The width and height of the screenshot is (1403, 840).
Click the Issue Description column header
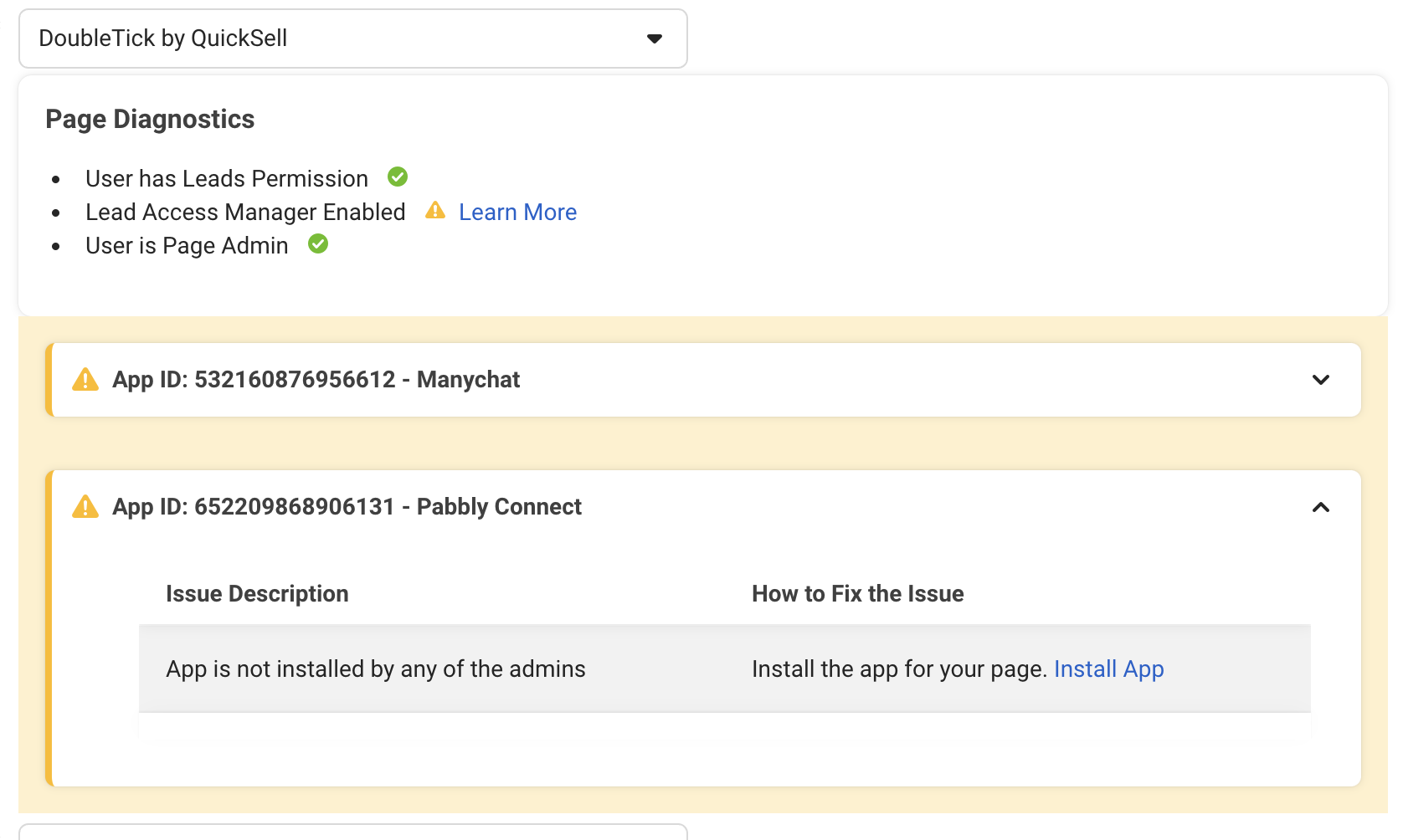coord(257,594)
